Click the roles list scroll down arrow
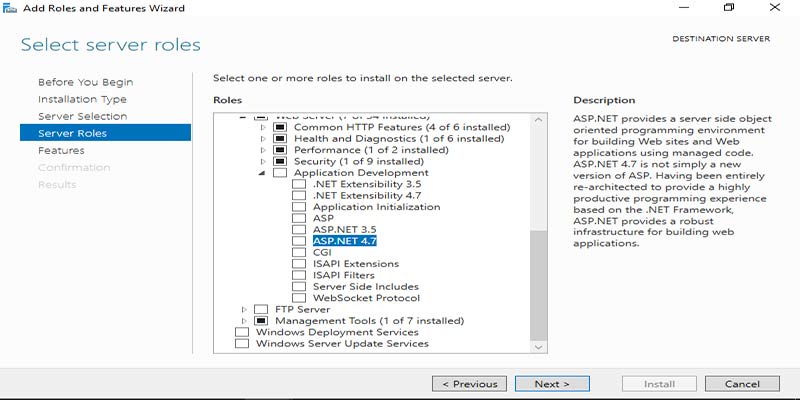 coord(539,346)
